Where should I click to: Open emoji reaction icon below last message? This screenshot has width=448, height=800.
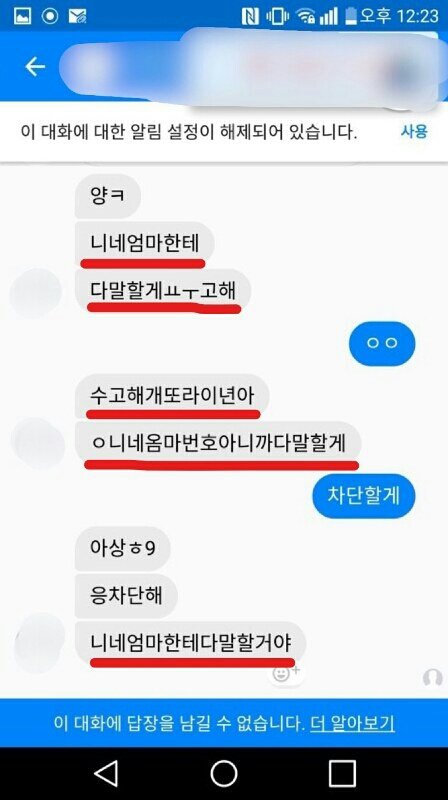tap(284, 674)
